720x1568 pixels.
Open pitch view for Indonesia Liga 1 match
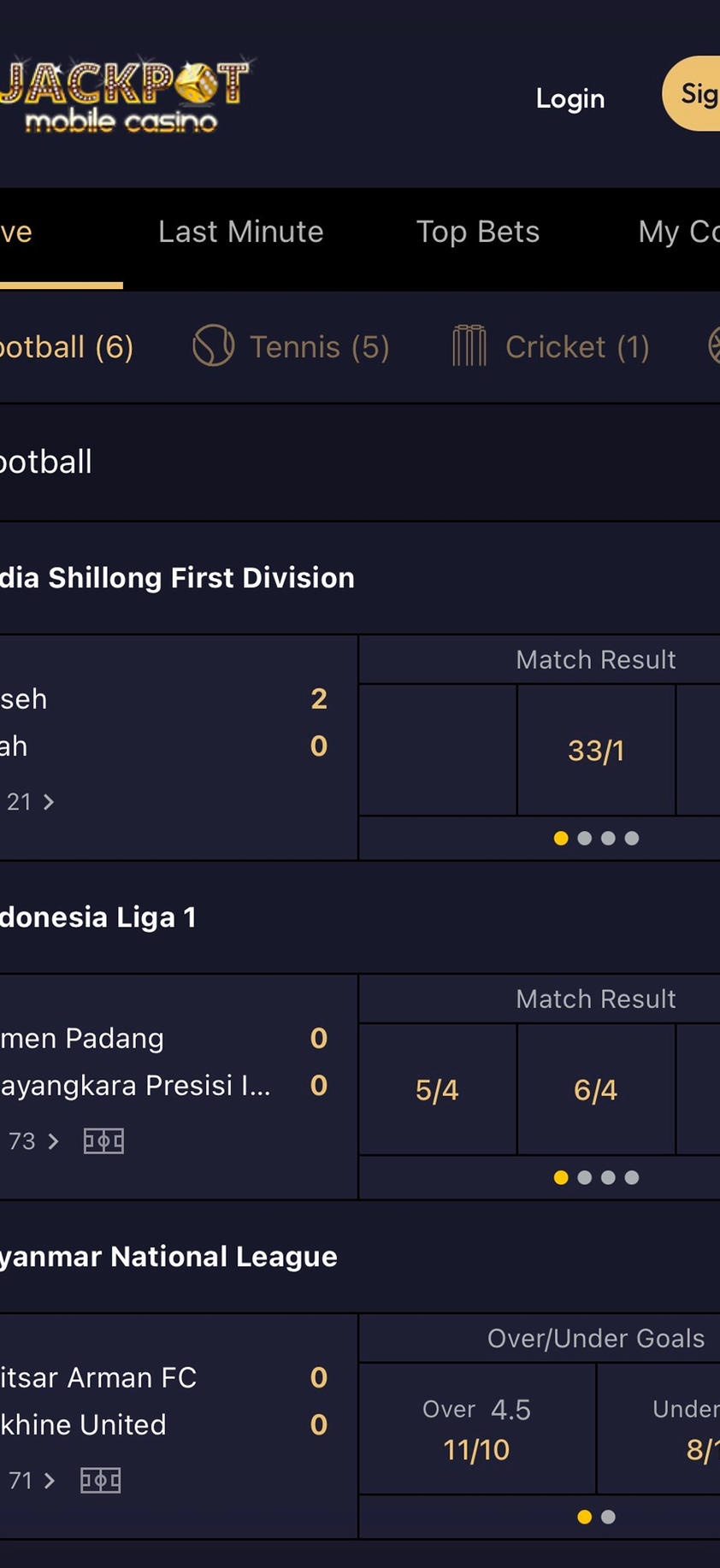pos(103,1141)
